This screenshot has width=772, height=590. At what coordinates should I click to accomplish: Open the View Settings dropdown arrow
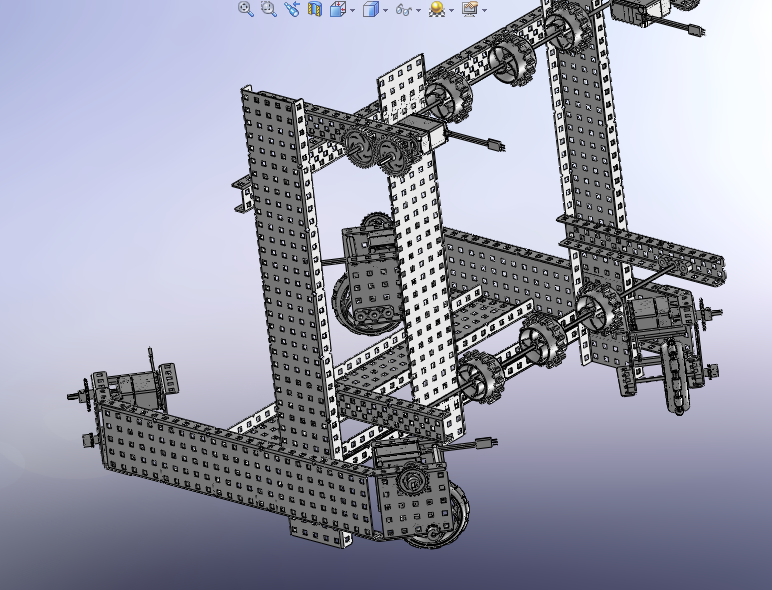pyautogui.click(x=484, y=10)
